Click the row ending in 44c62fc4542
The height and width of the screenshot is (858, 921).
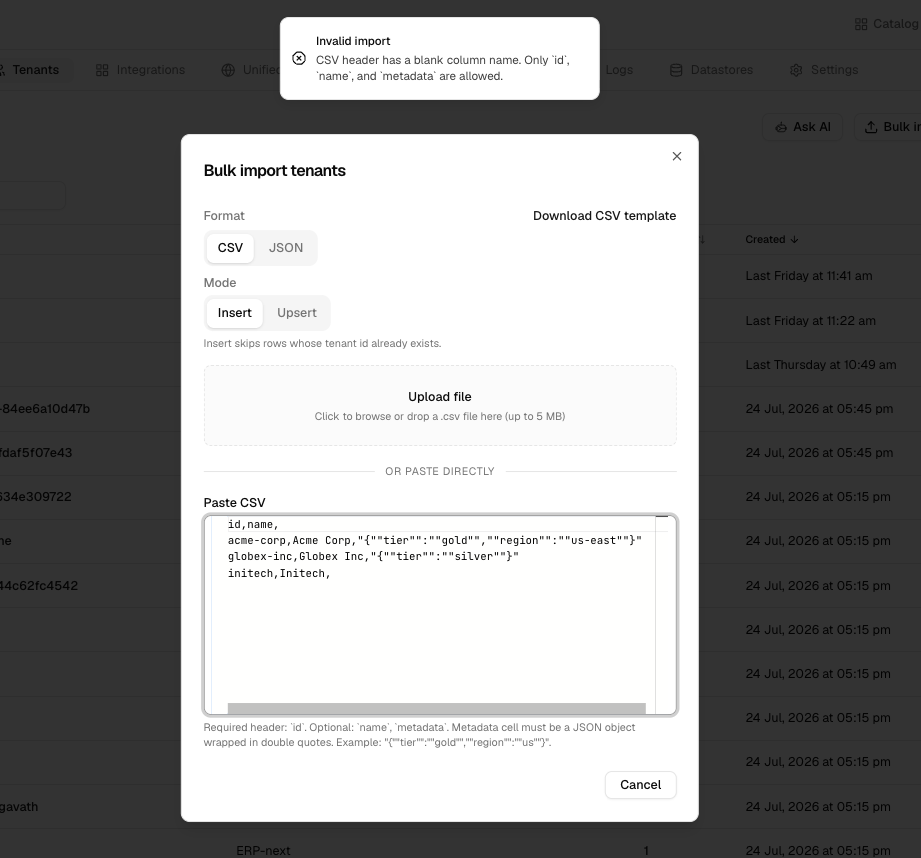coord(39,586)
